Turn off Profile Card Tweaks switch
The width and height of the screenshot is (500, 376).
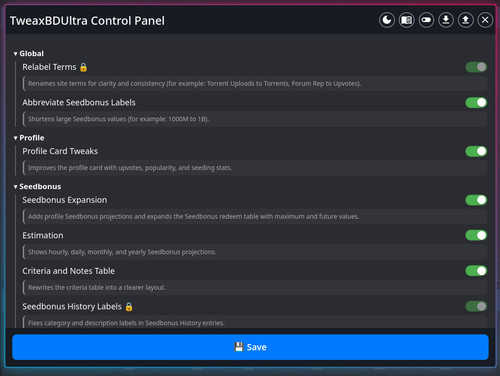[x=476, y=151]
